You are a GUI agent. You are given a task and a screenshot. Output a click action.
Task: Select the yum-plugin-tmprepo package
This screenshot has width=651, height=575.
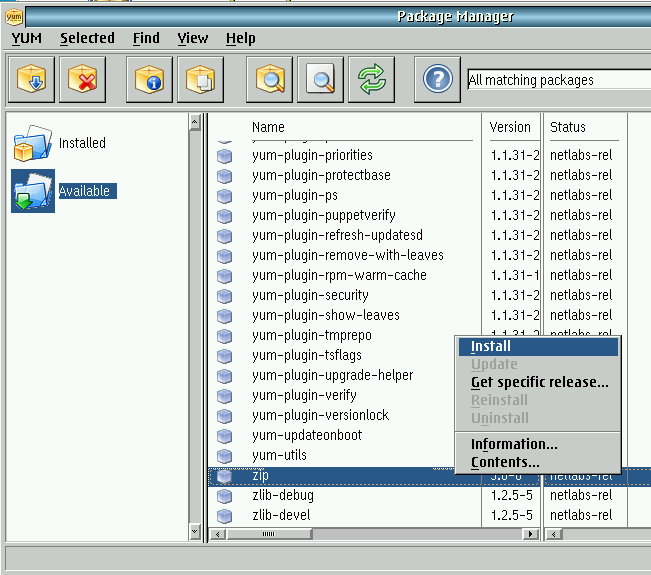pos(311,335)
